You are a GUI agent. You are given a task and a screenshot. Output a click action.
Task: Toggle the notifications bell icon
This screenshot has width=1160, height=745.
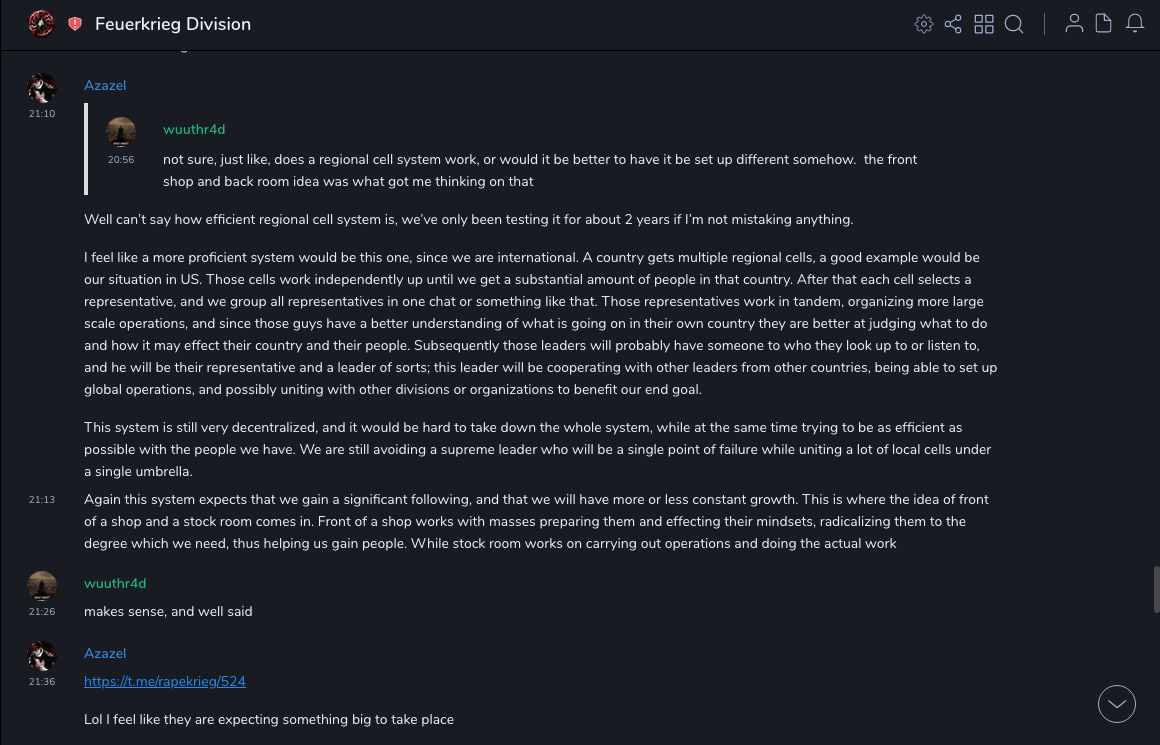pyautogui.click(x=1135, y=24)
